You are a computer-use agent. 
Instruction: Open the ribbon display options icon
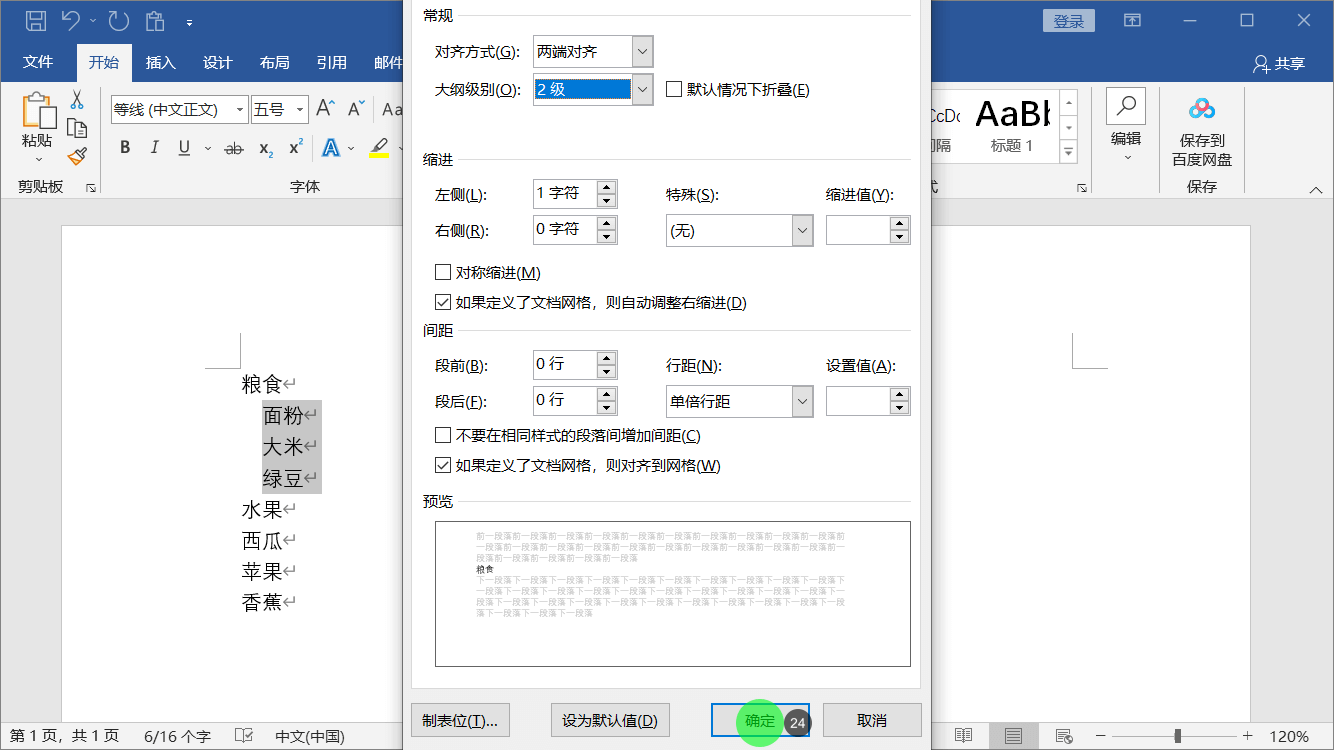[1132, 20]
